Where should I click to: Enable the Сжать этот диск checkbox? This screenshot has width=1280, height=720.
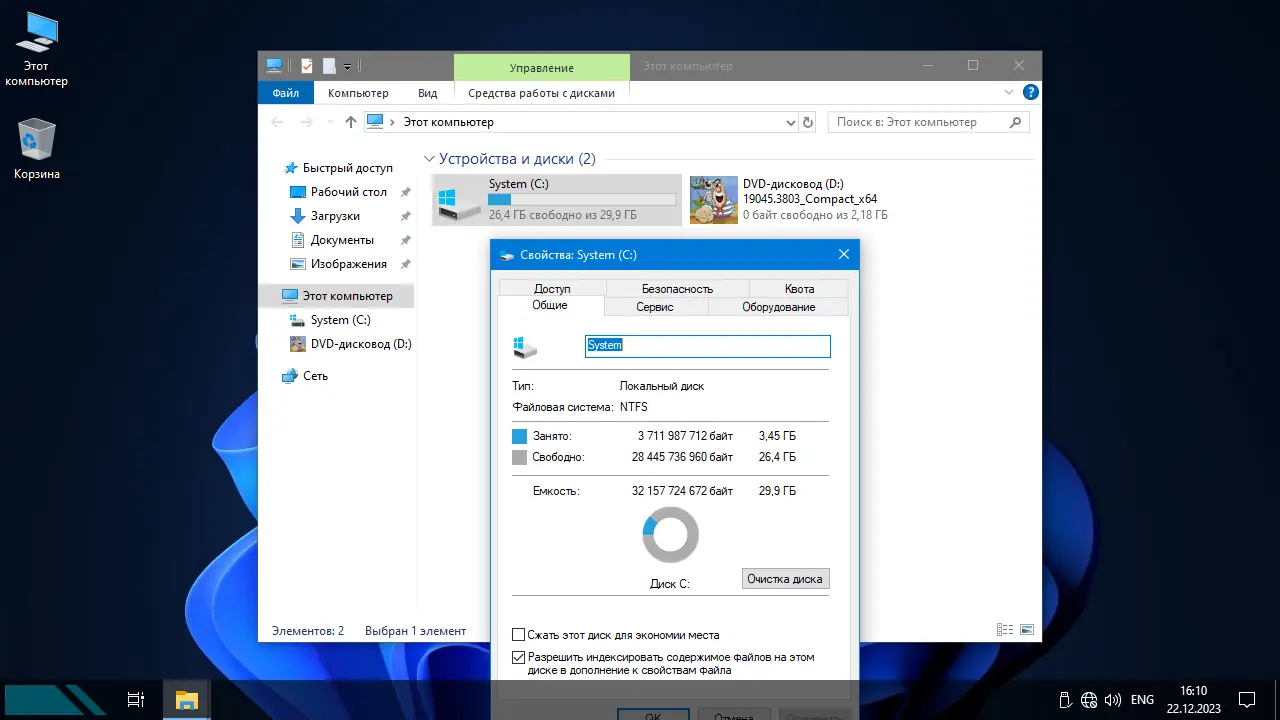click(x=518, y=635)
